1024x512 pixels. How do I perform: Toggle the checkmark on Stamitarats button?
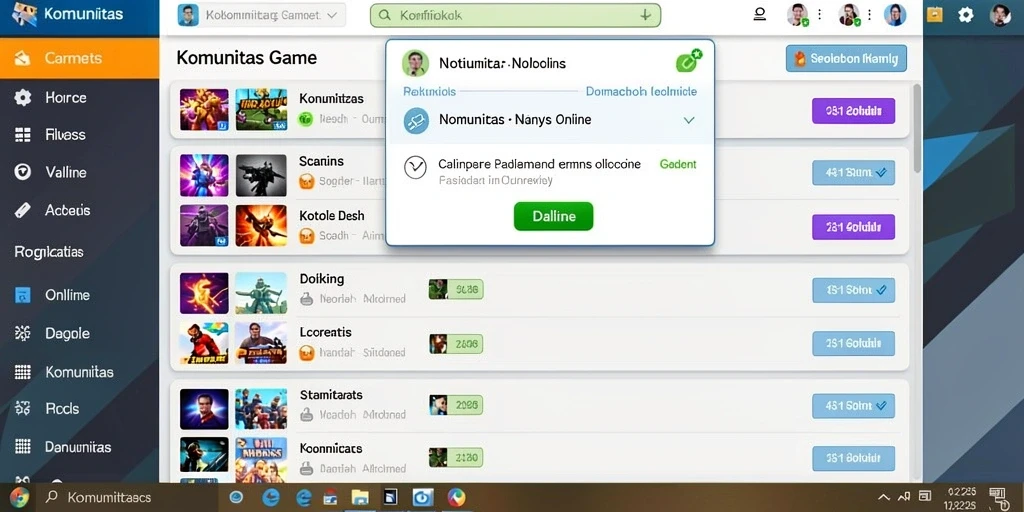coord(880,406)
